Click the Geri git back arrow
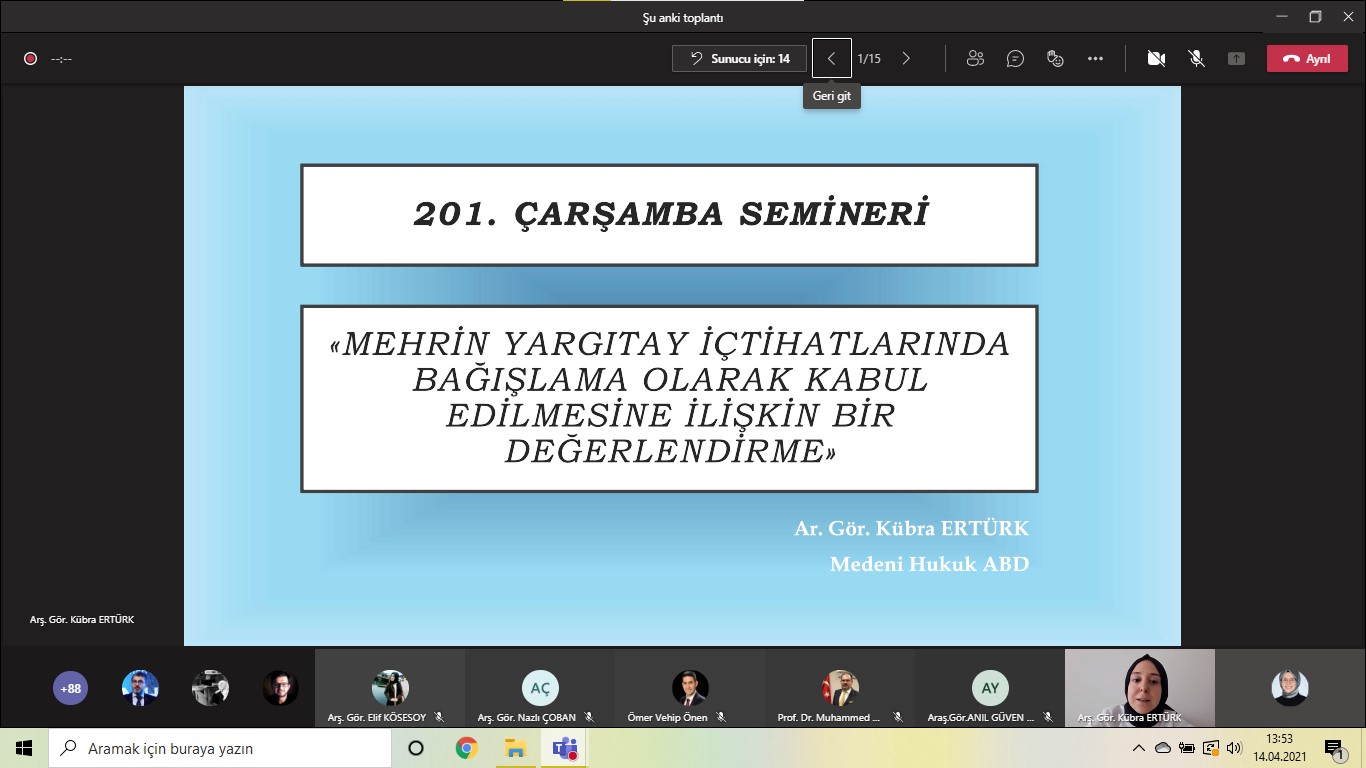Screen dimensions: 1366x768 point(831,58)
